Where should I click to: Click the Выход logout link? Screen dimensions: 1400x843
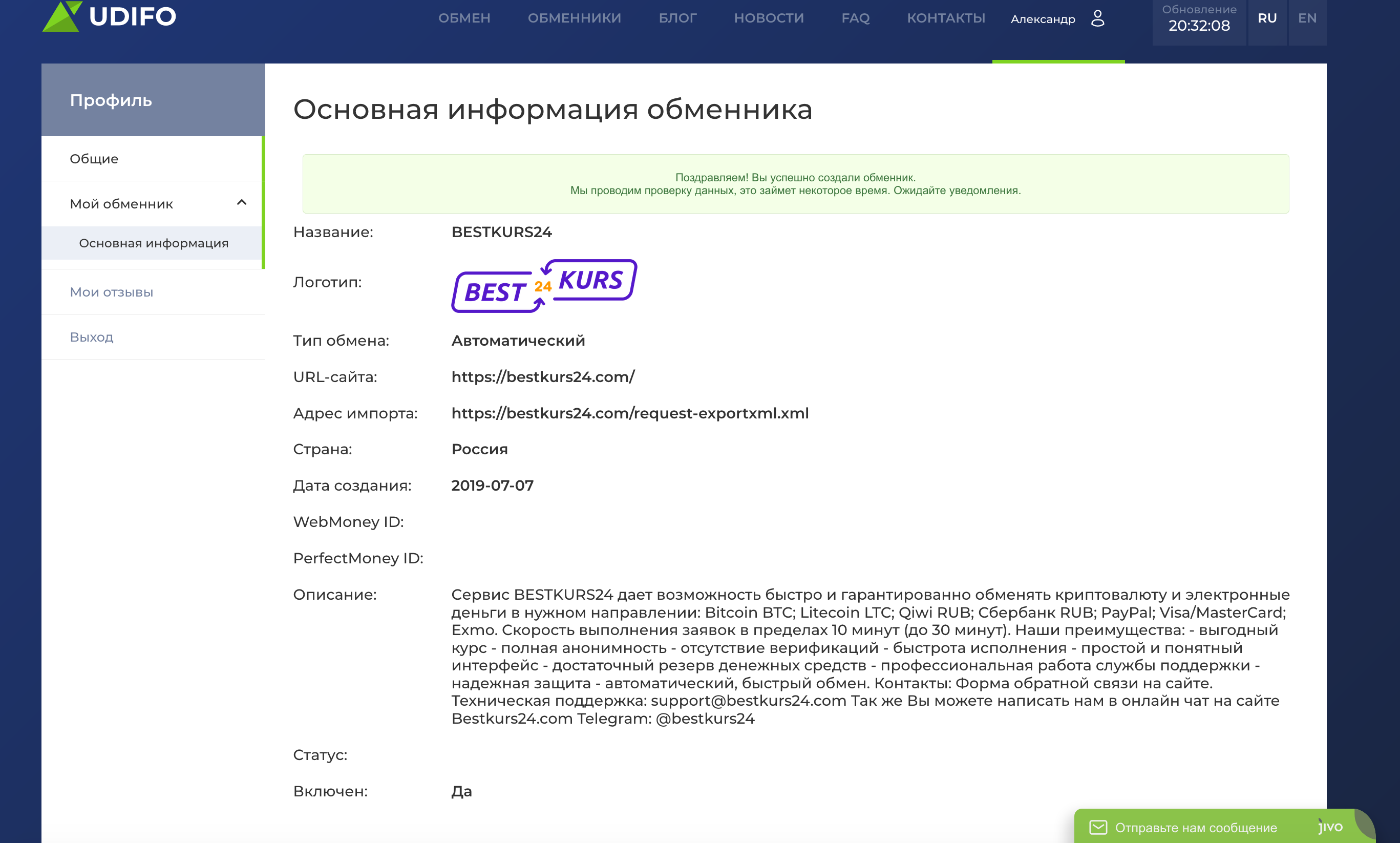92,338
